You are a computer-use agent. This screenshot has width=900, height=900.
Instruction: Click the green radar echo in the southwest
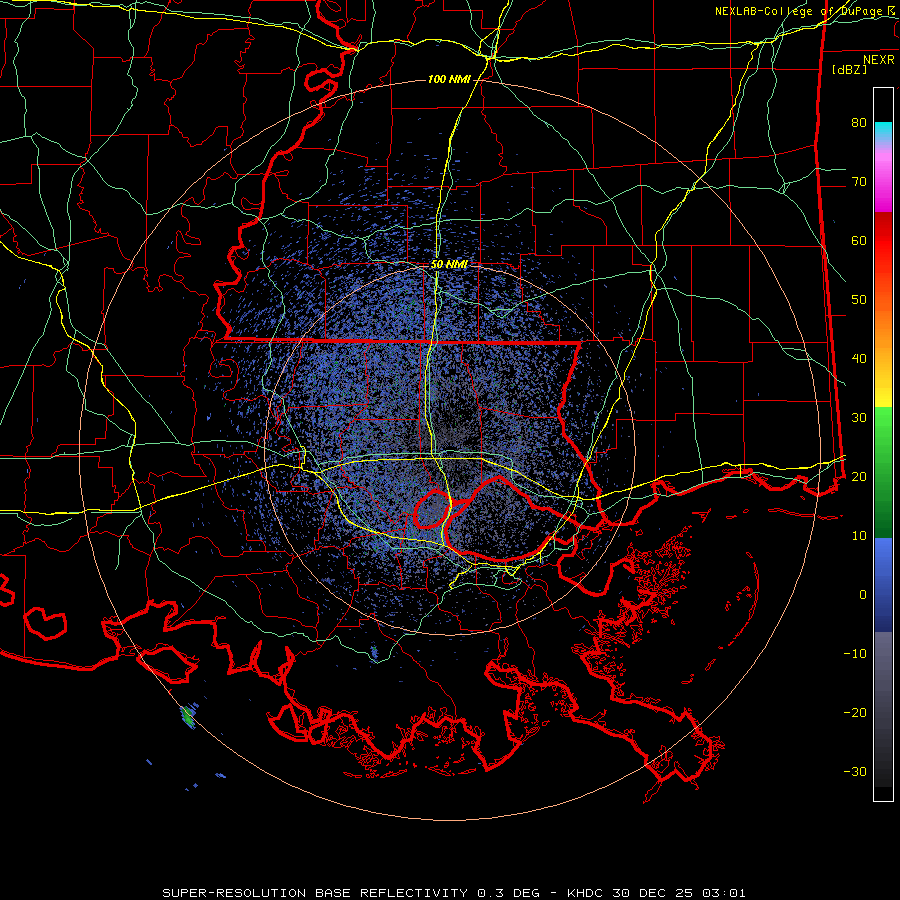188,716
